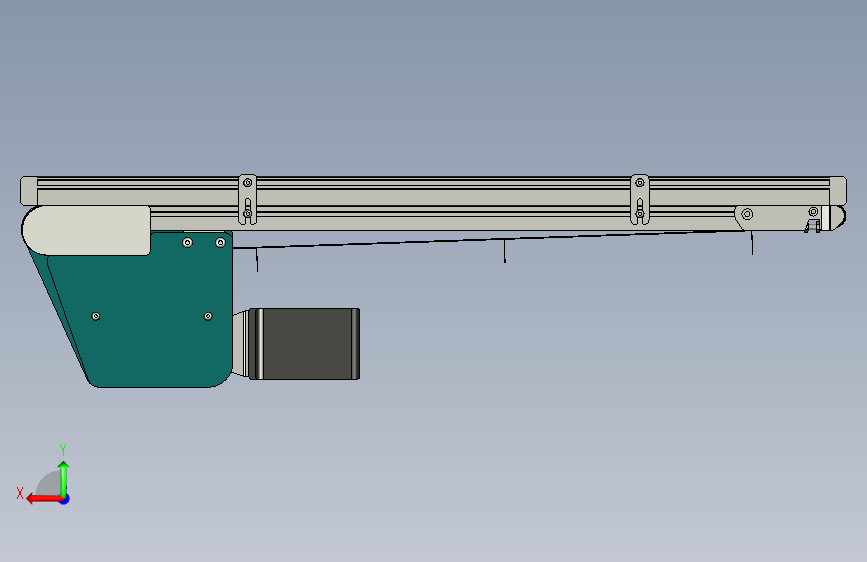Click the Y label on the axis triad

pyautogui.click(x=63, y=449)
